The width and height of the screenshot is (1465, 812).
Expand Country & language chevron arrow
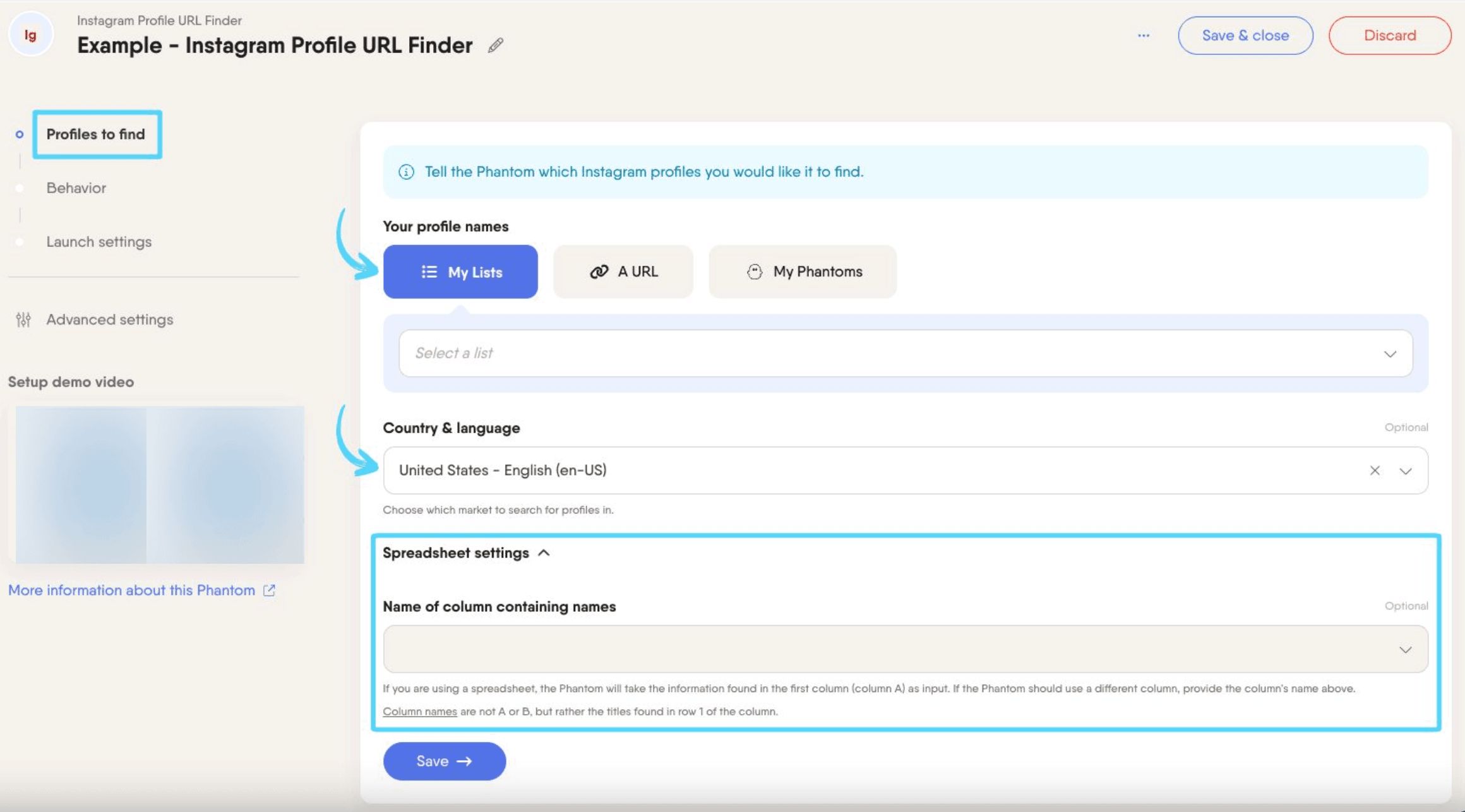[x=1405, y=471]
